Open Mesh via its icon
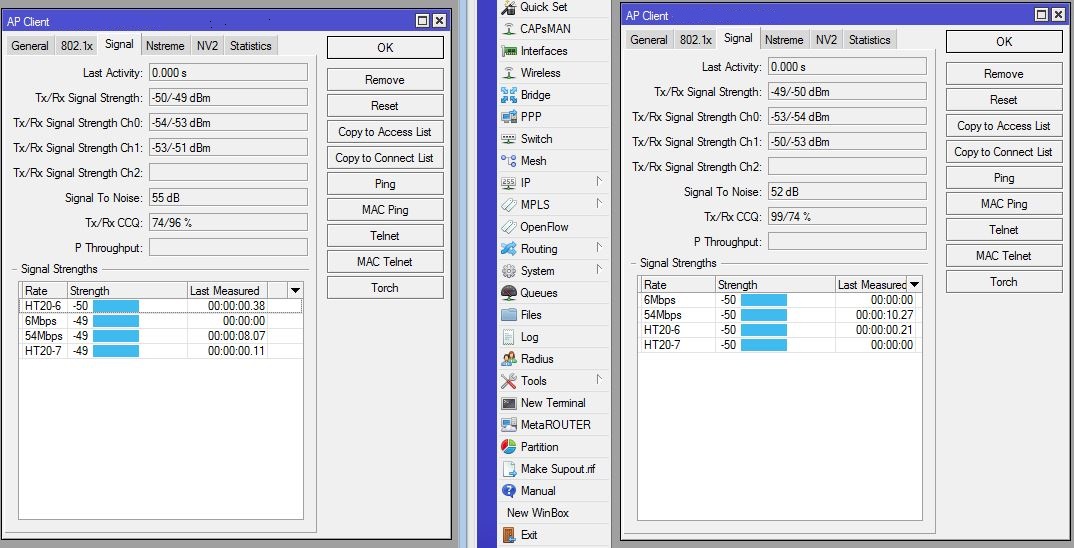1074x548 pixels. (x=508, y=160)
